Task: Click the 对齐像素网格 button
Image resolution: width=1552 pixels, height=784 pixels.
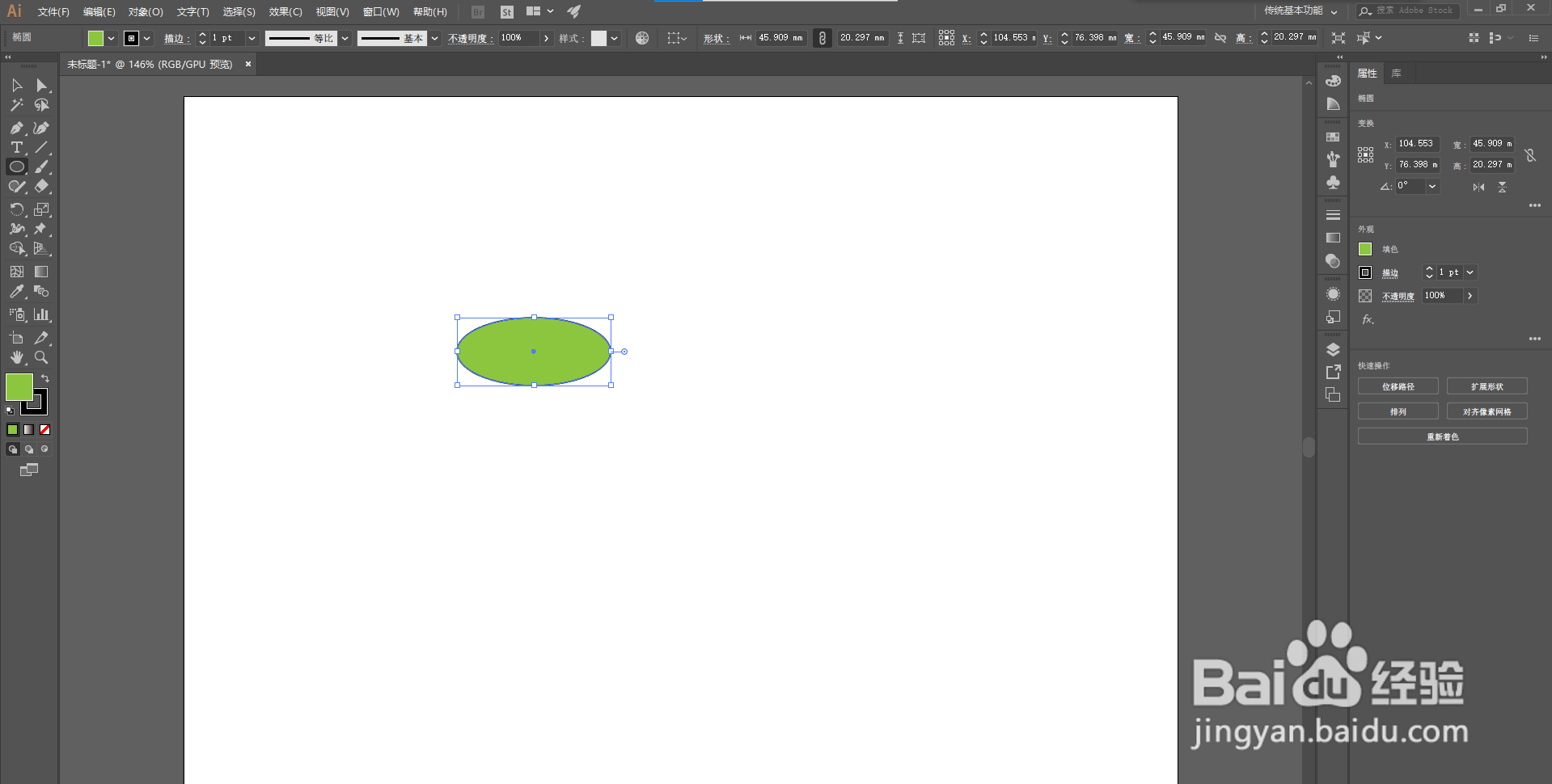Action: 1487,411
